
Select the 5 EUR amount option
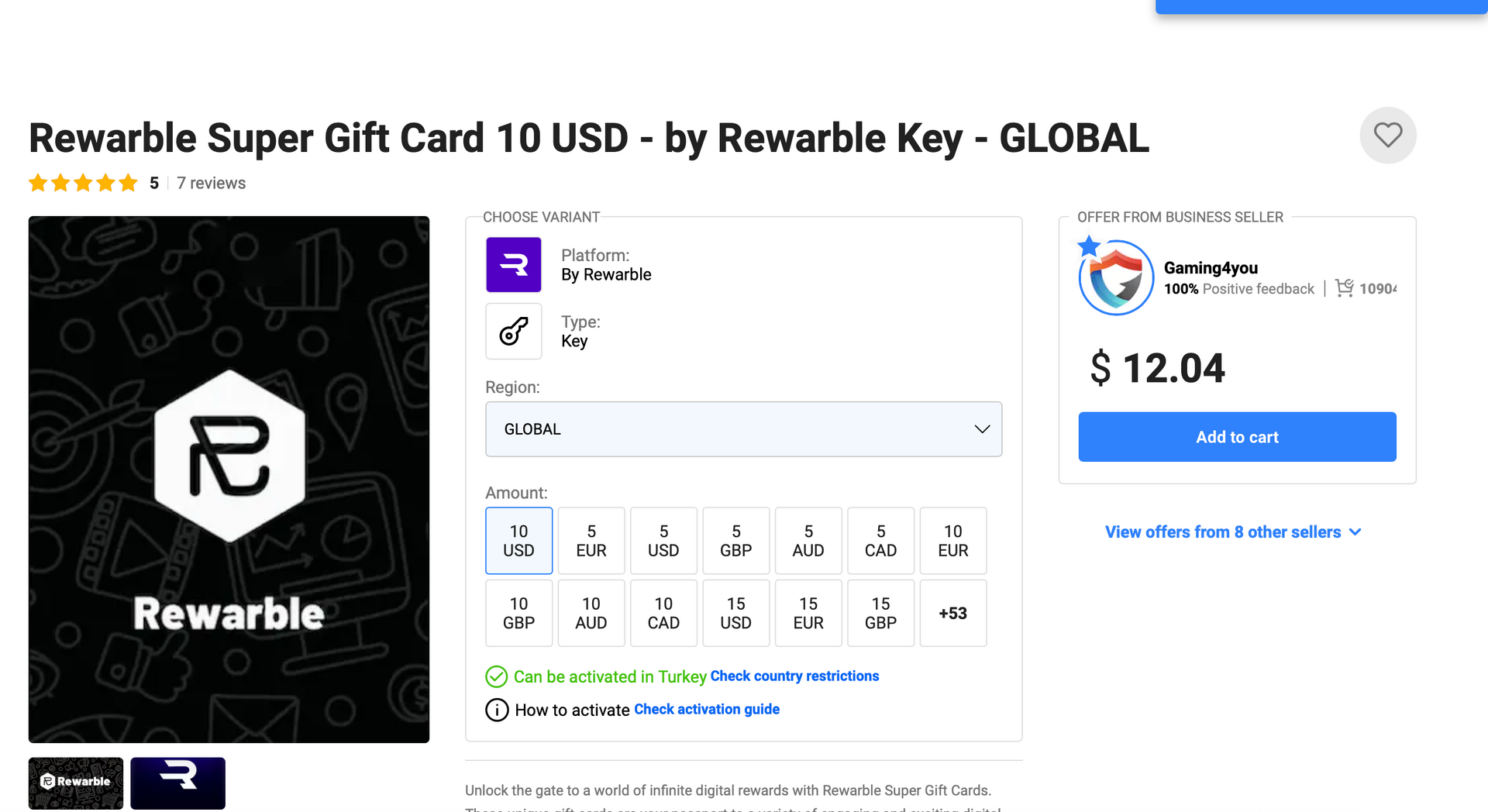(x=591, y=541)
